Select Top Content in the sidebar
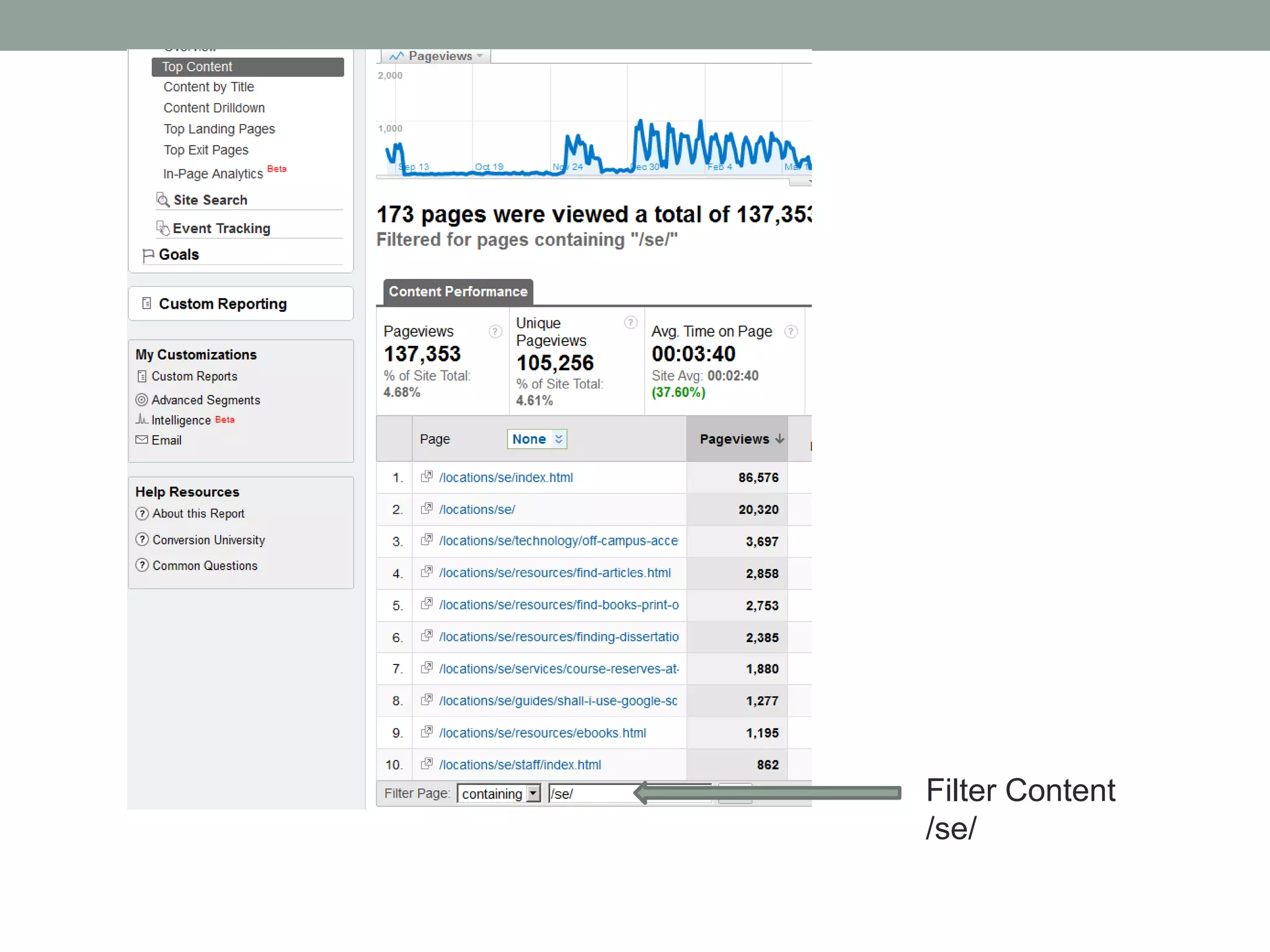The height and width of the screenshot is (952, 1270). (x=247, y=67)
